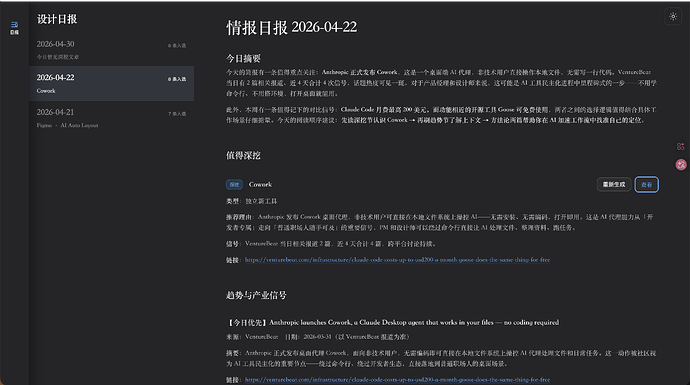Click the 趋势与产业信号 section heading
This screenshot has width=690, height=385.
256,295
